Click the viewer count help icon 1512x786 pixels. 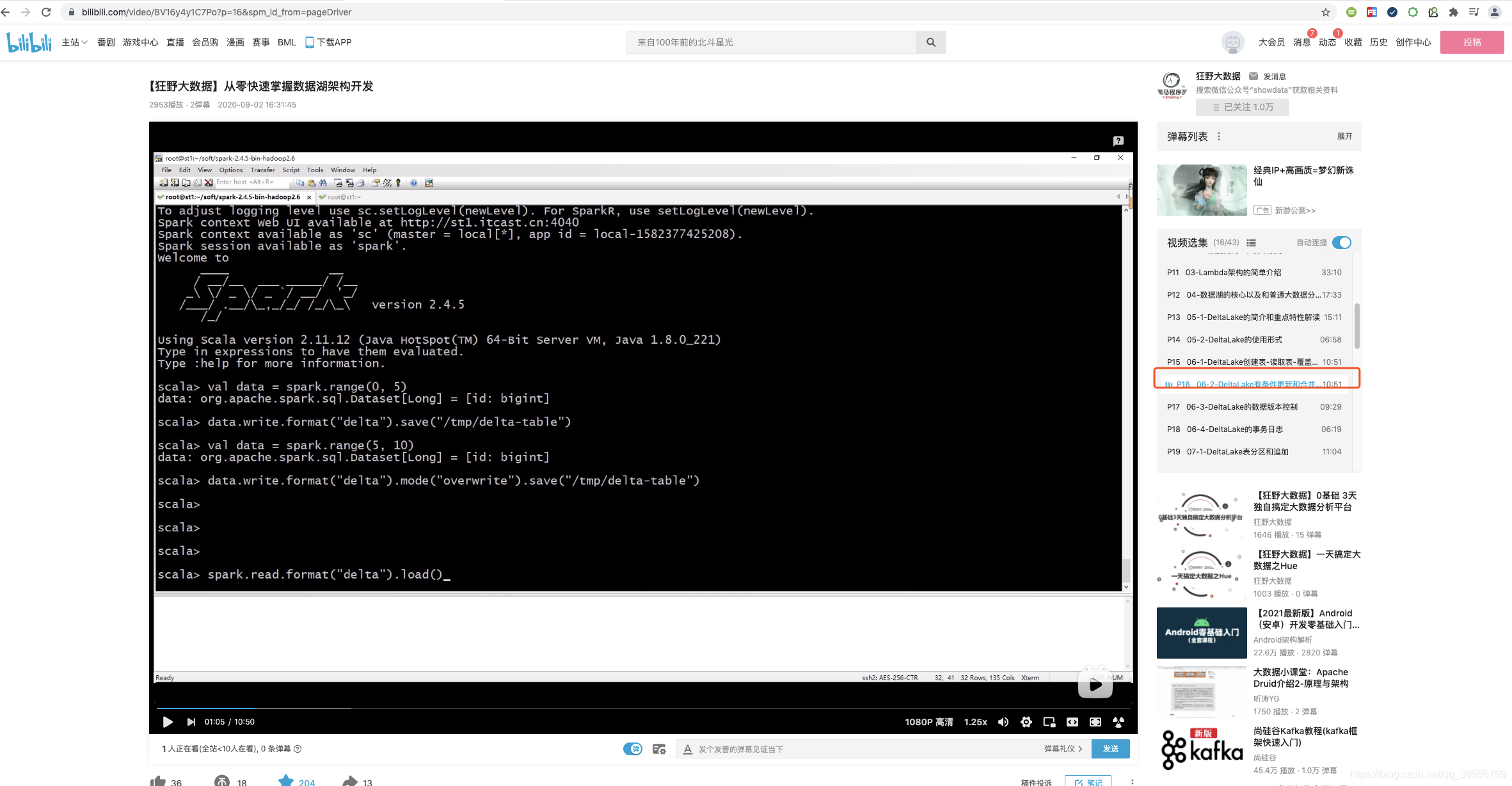(298, 749)
